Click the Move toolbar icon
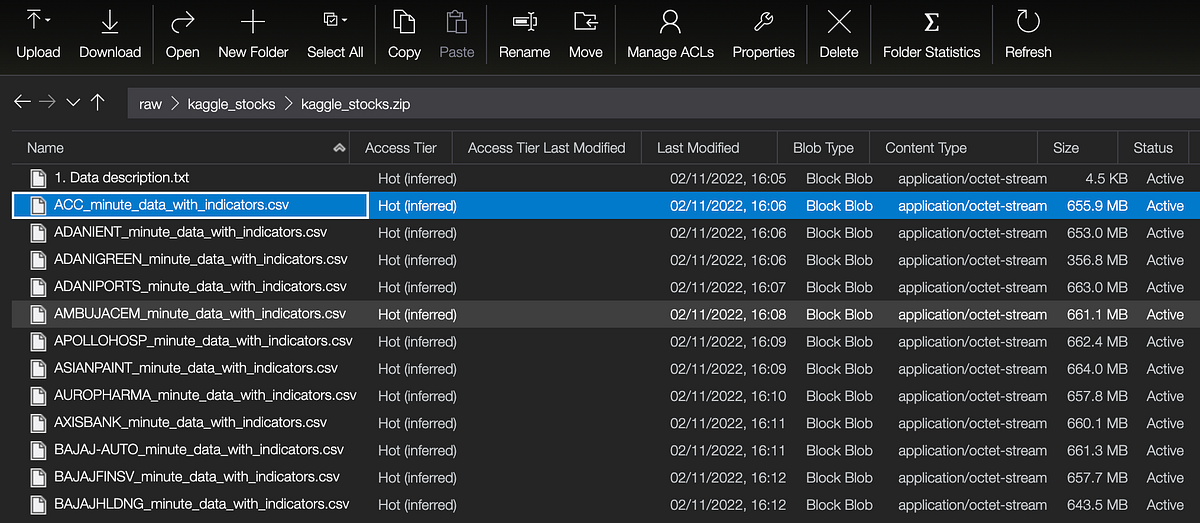The width and height of the screenshot is (1200, 523). tap(585, 22)
